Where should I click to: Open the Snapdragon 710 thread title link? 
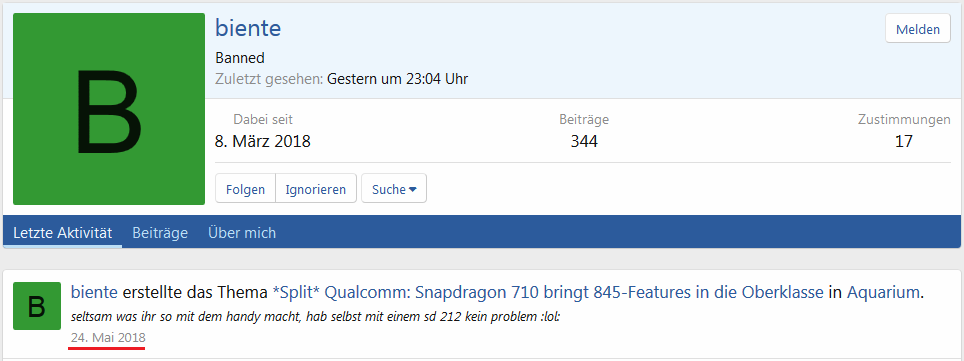[x=548, y=293]
